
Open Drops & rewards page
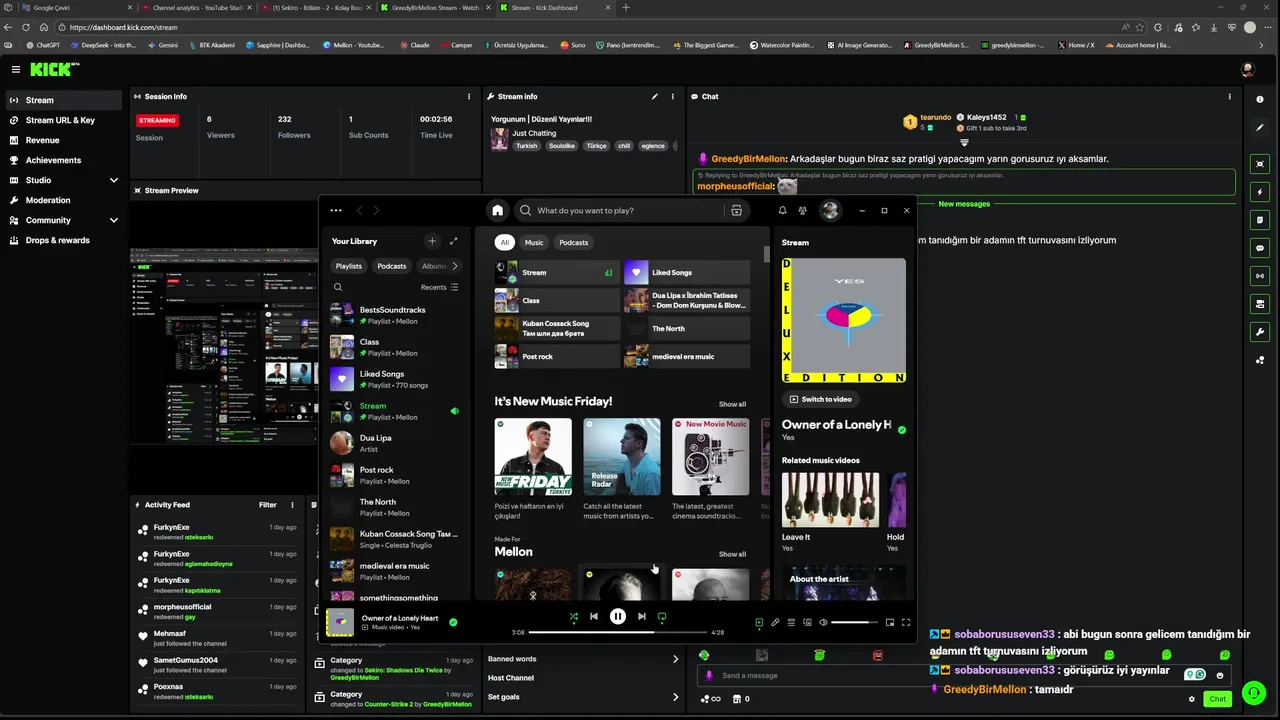[x=64, y=240]
